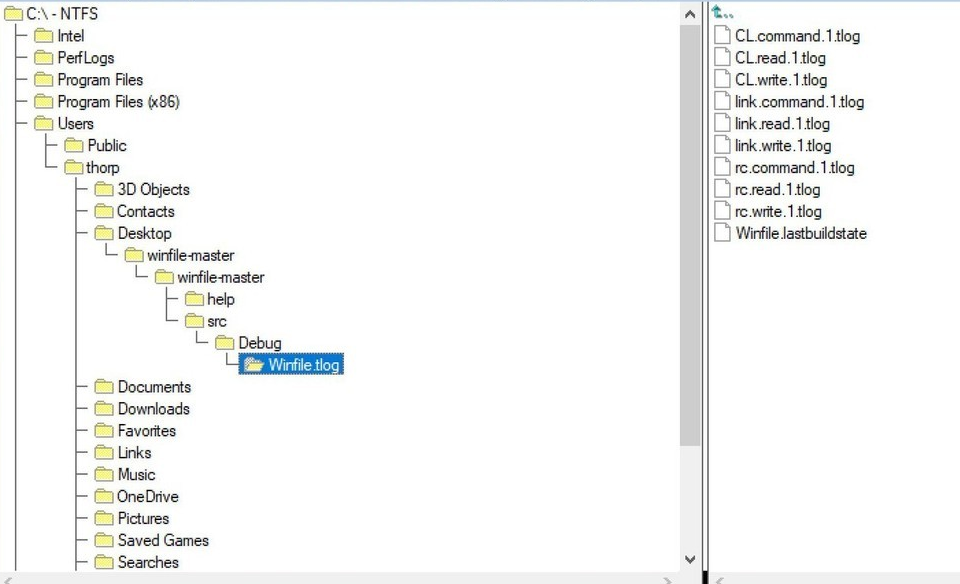This screenshot has height=584, width=960.
Task: Open the Downloads folder
Action: pos(153,409)
